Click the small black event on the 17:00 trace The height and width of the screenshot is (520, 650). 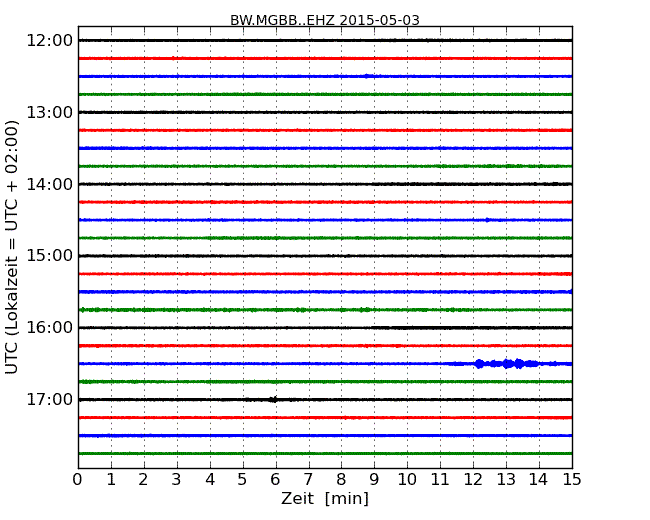point(273,399)
